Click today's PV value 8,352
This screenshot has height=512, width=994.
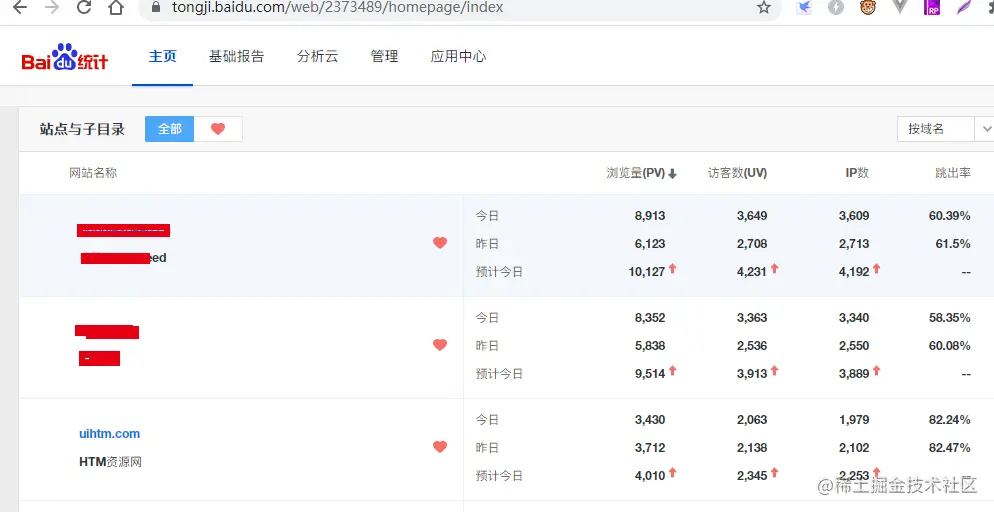click(650, 317)
